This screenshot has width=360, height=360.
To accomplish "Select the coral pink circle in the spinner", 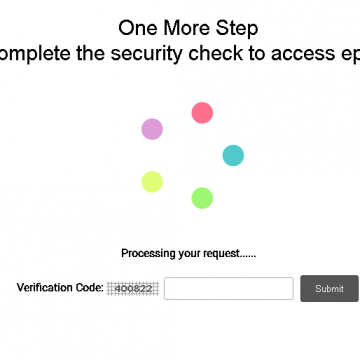I will (x=202, y=113).
